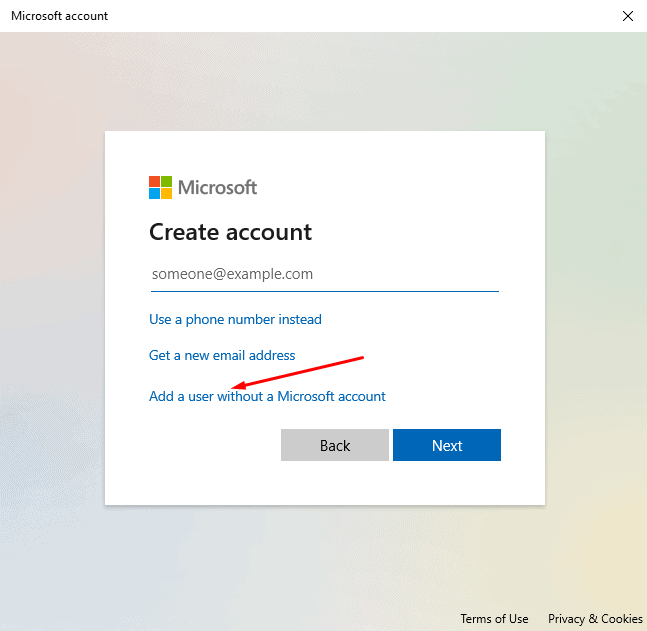
Task: Select 'Get a new email address' link
Action: [x=222, y=355]
